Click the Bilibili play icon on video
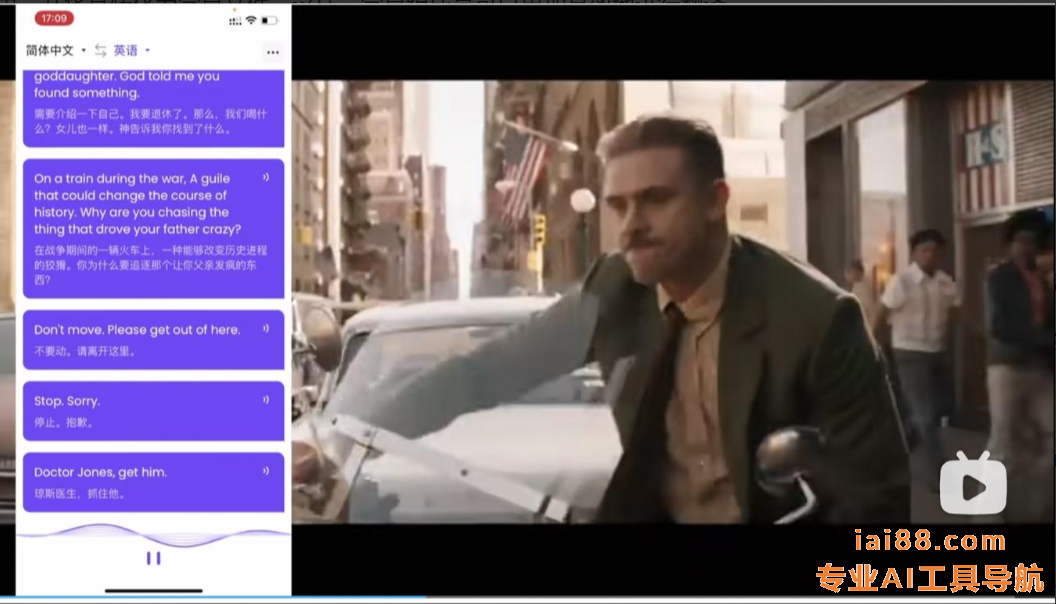1056x604 pixels. coord(973,484)
